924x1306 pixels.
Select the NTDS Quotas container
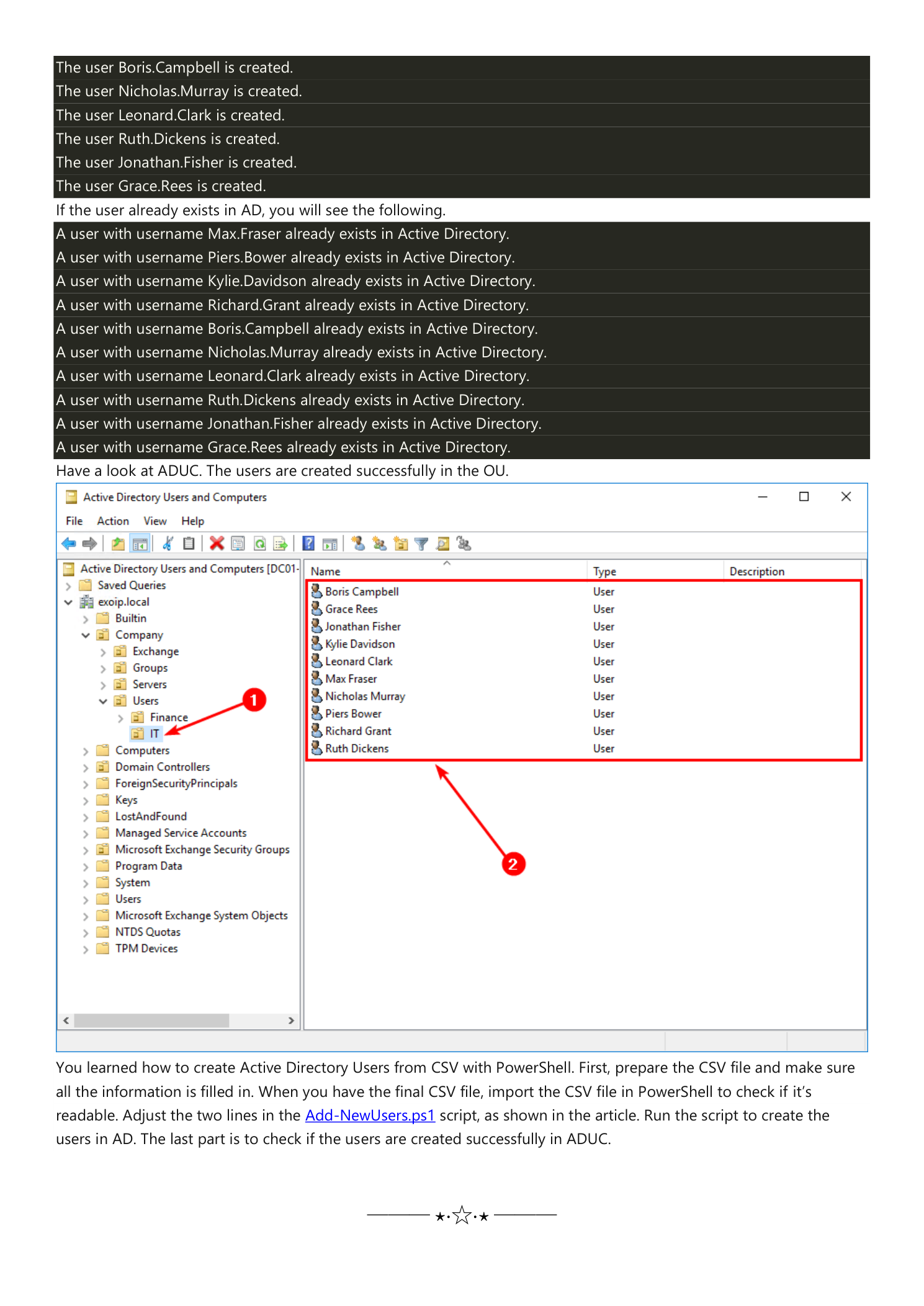pos(148,932)
